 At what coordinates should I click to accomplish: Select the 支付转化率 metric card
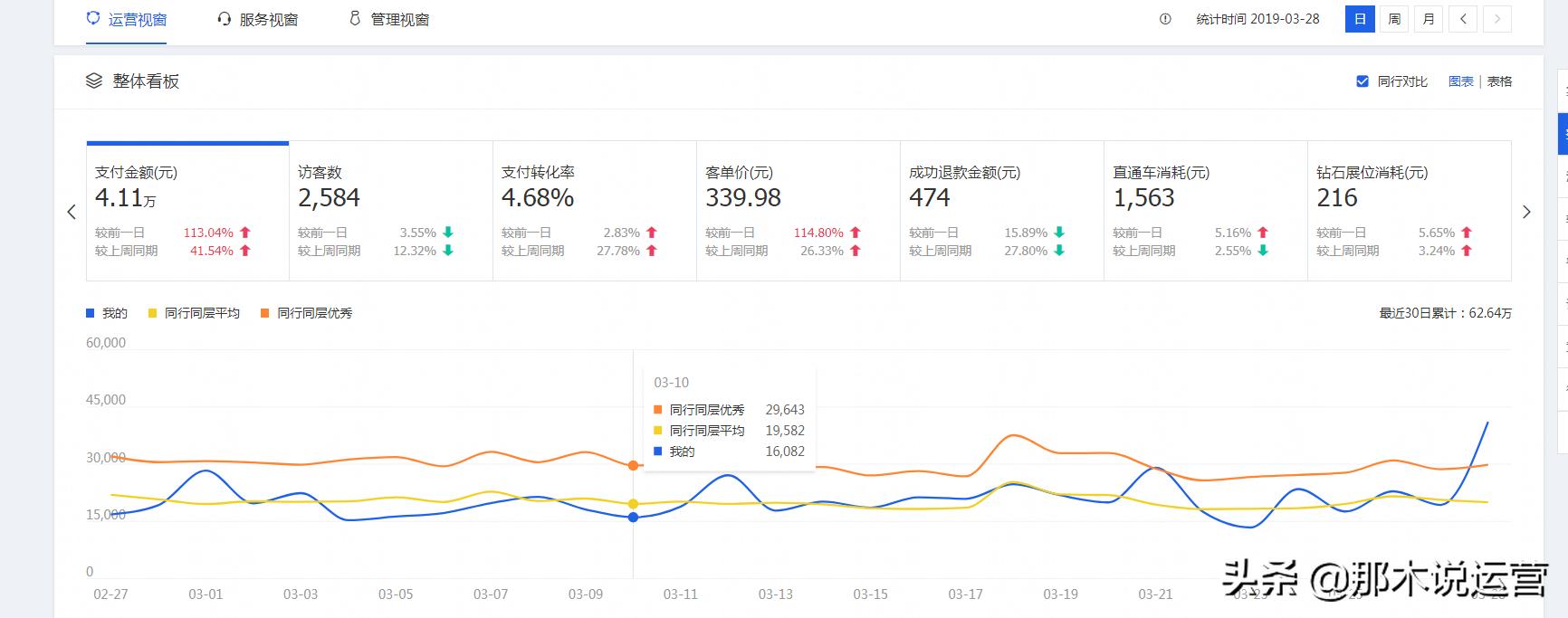pyautogui.click(x=594, y=210)
